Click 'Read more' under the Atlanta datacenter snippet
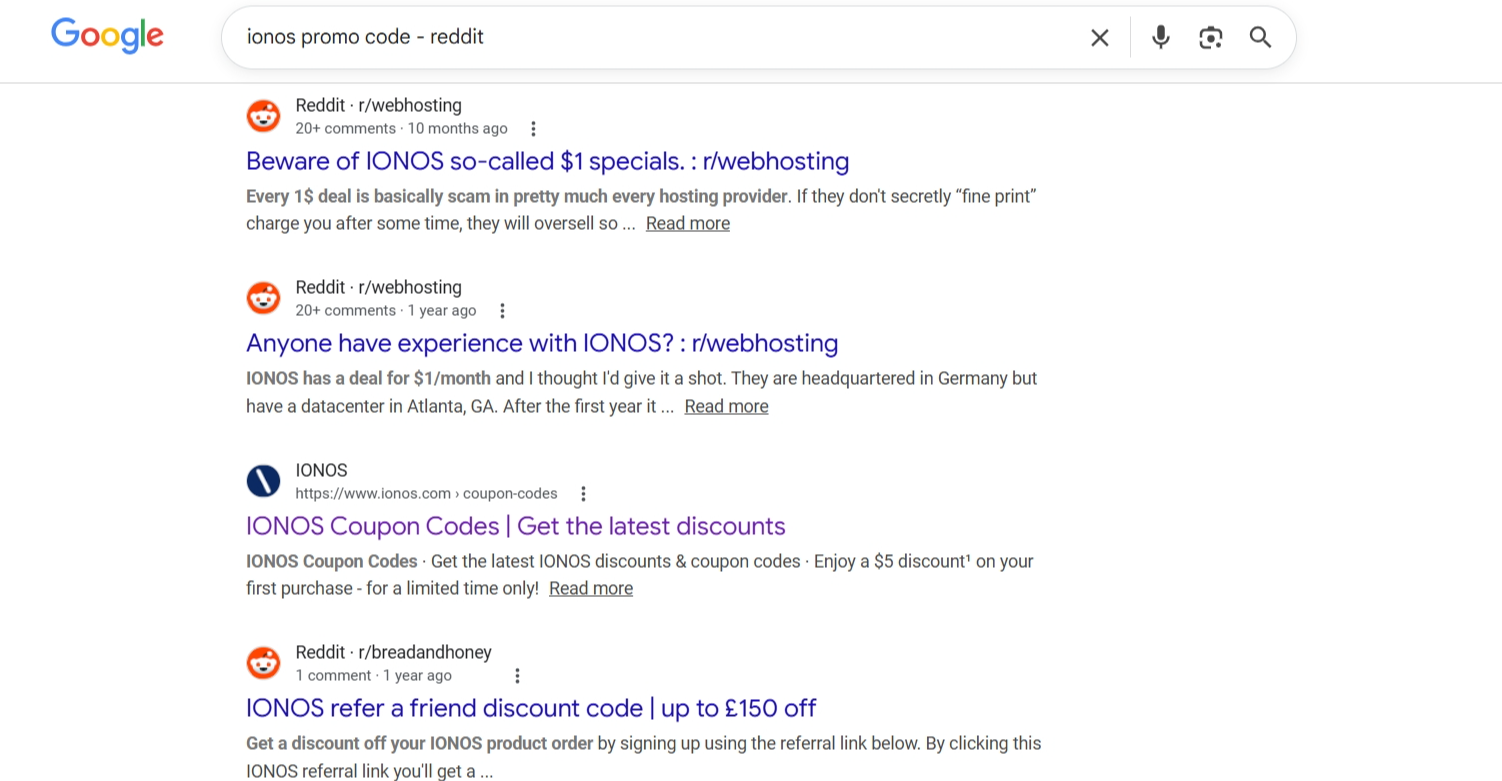The width and height of the screenshot is (1502, 781). tap(726, 406)
